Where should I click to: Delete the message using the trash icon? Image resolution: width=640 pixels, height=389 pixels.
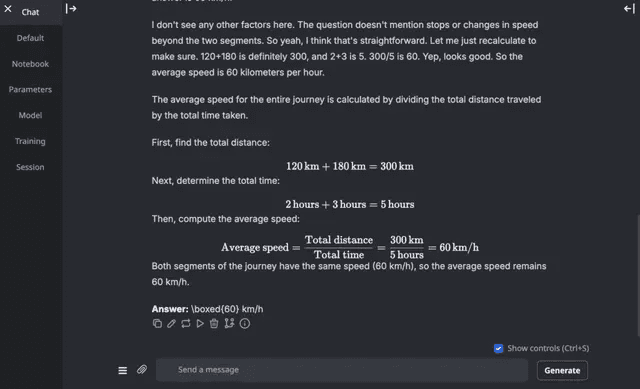click(214, 324)
